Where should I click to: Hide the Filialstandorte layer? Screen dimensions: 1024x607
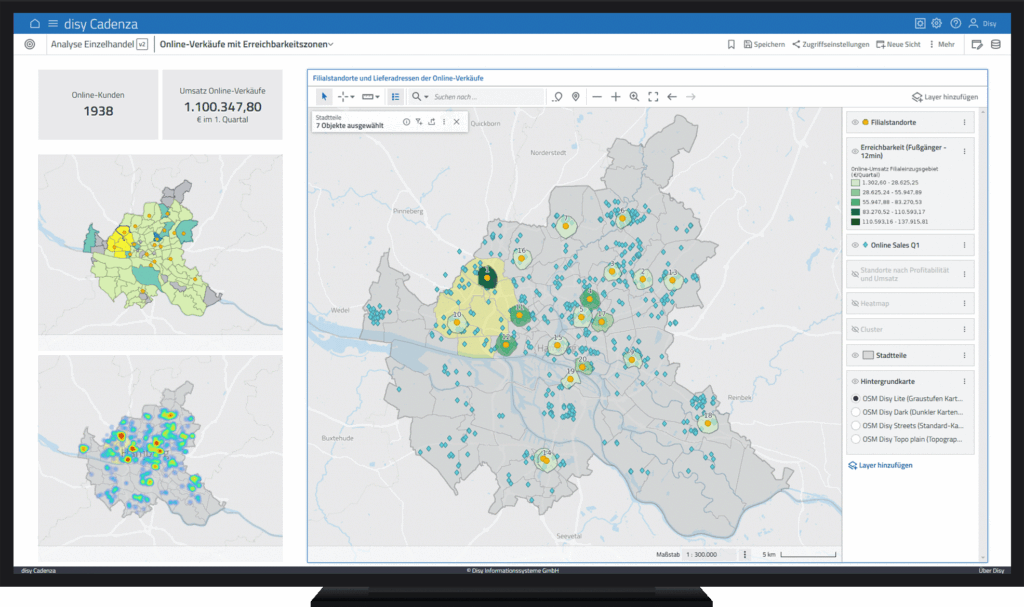tap(855, 122)
